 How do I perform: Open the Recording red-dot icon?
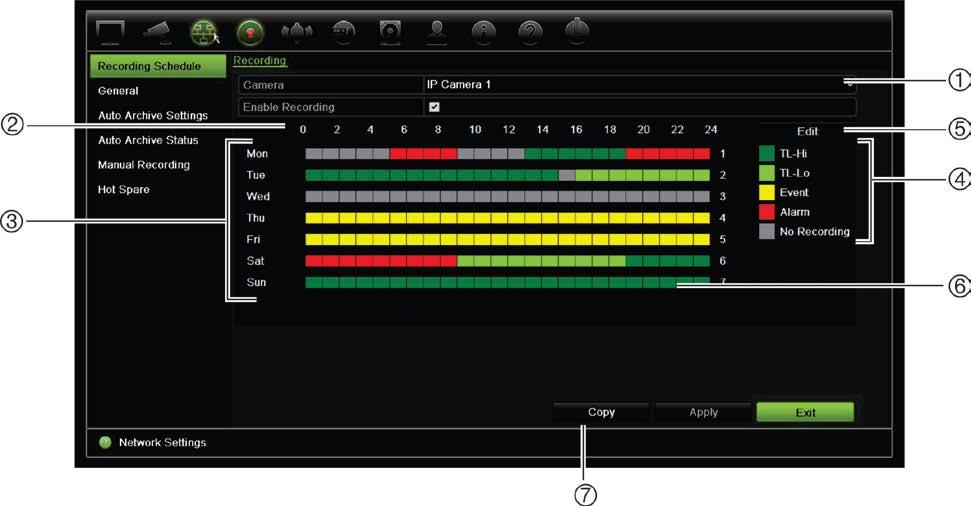(x=250, y=33)
